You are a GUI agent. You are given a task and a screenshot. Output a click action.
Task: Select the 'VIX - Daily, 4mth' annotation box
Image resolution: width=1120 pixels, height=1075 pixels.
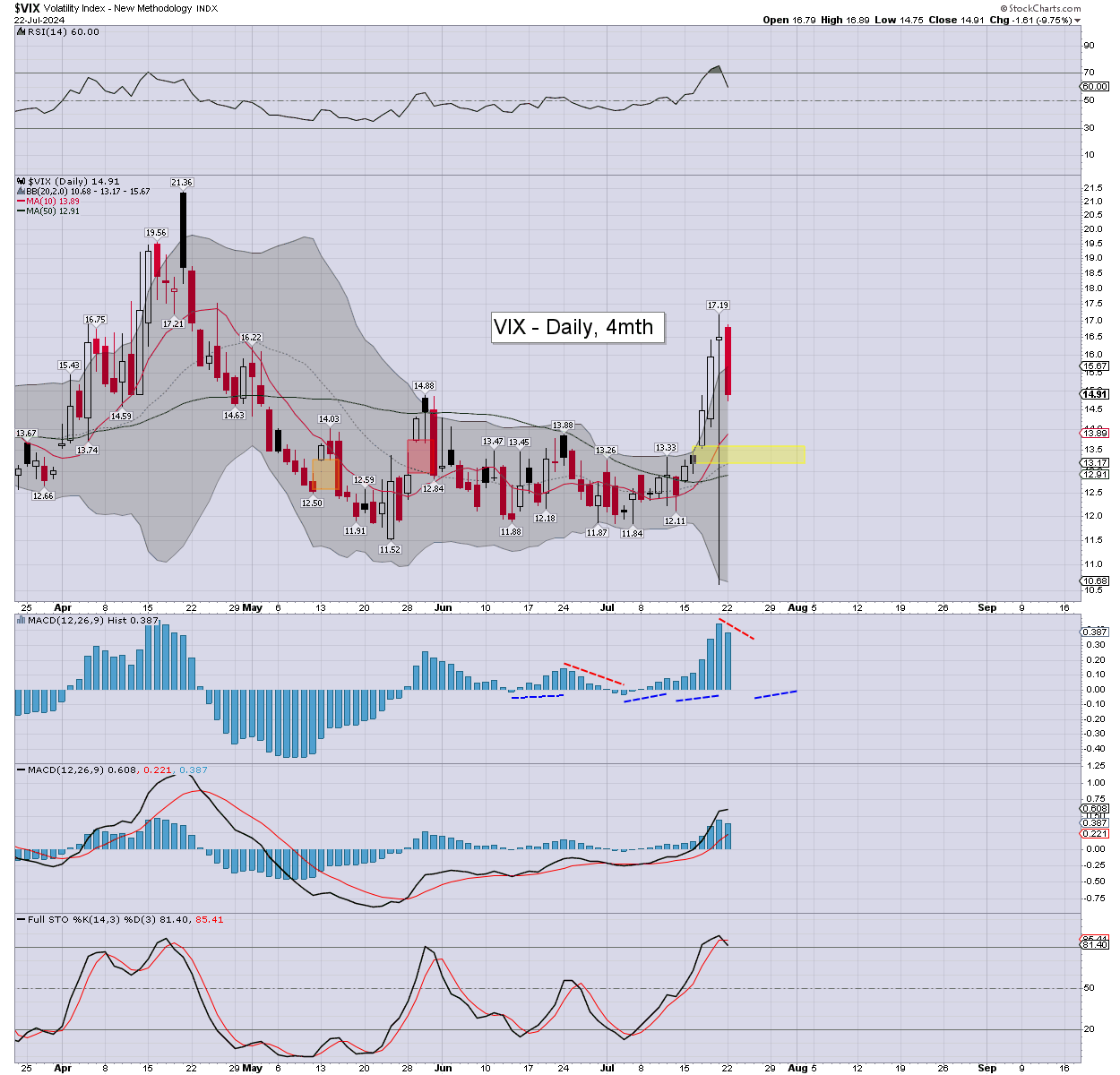[578, 327]
